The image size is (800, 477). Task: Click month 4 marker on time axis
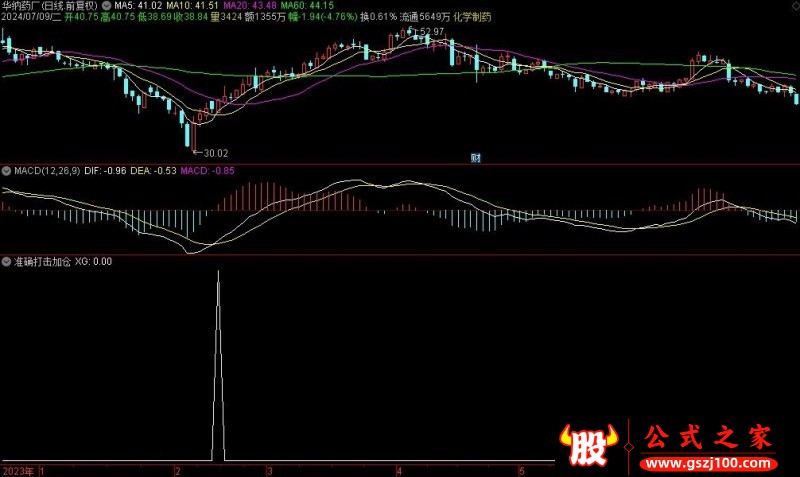pyautogui.click(x=399, y=471)
